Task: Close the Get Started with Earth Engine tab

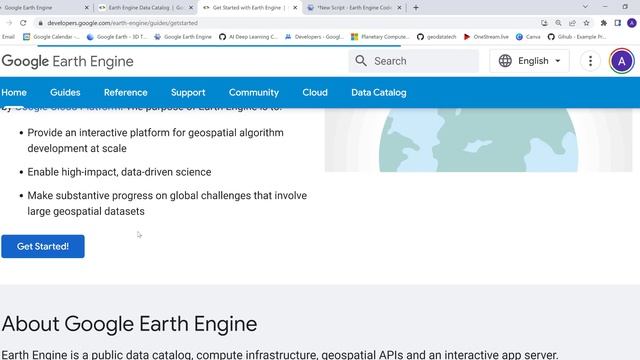Action: 295,7
